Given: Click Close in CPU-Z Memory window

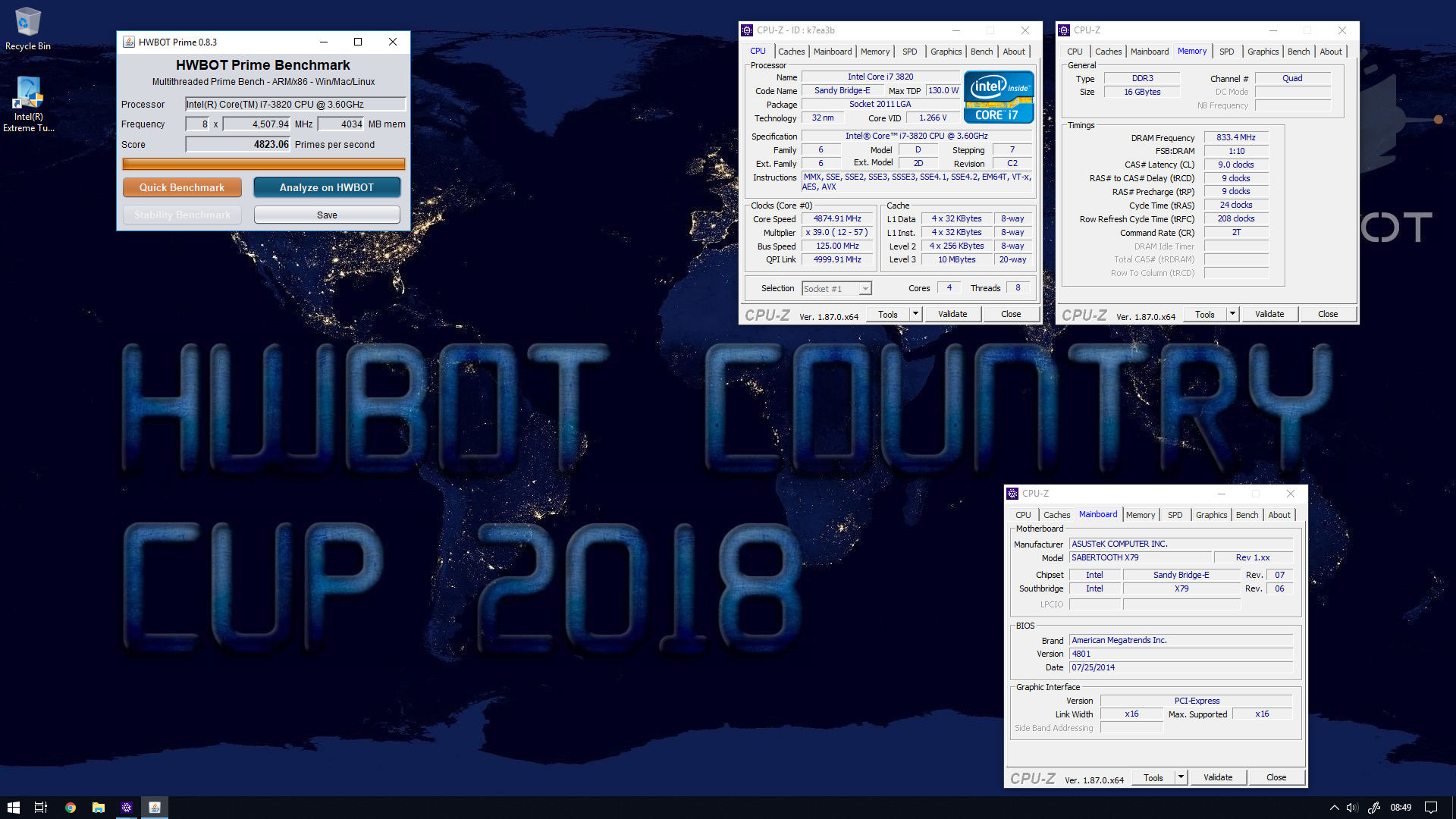Looking at the screenshot, I should coord(1328,314).
